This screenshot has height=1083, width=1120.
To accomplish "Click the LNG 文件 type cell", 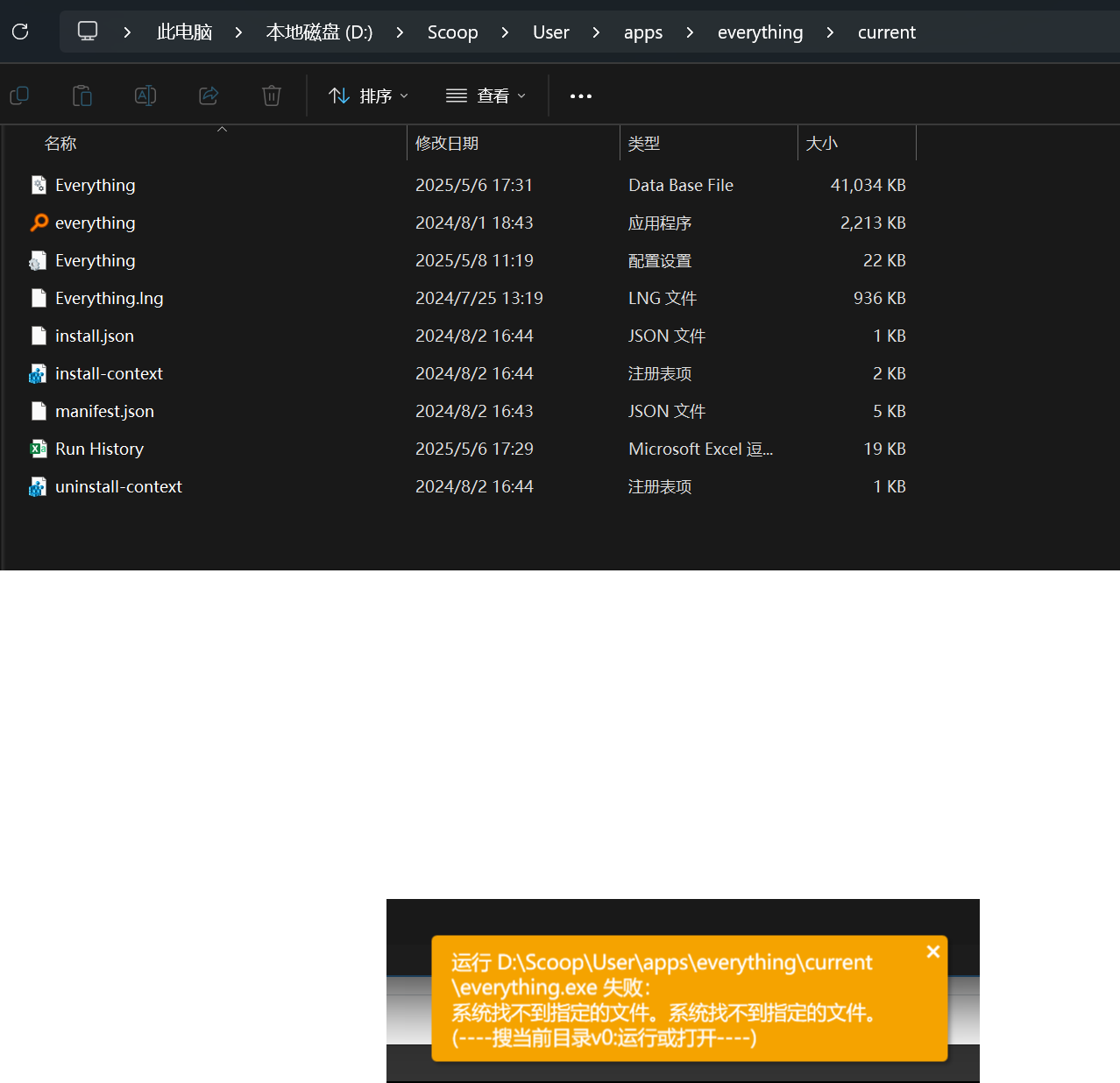I will 663,298.
